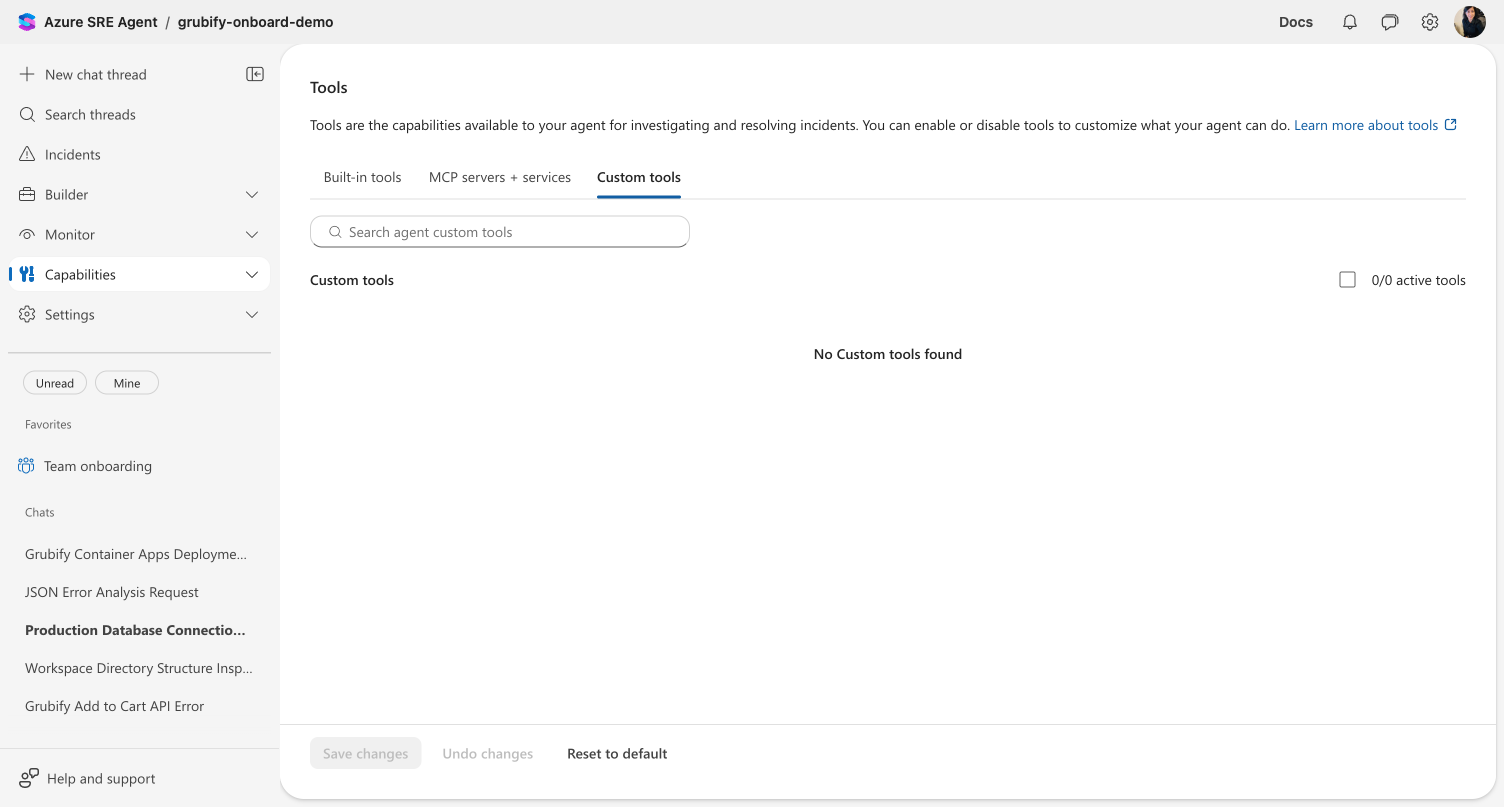Click the Capabilities tools icon

tap(27, 274)
